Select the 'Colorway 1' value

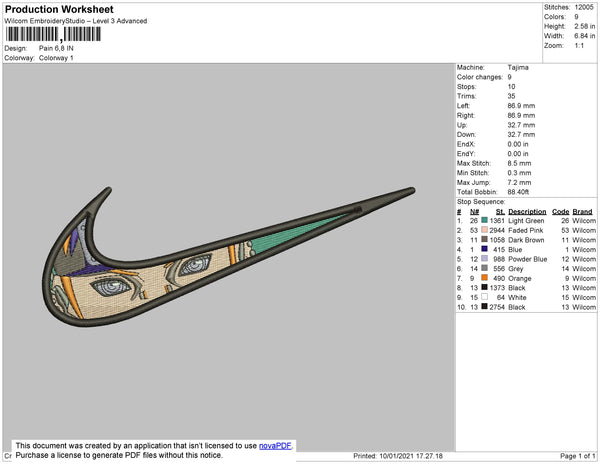pos(56,58)
